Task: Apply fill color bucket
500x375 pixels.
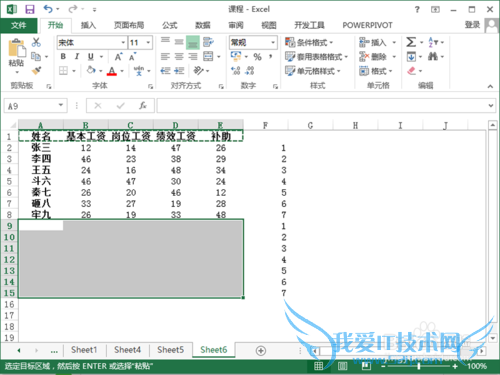Action: coord(91,70)
